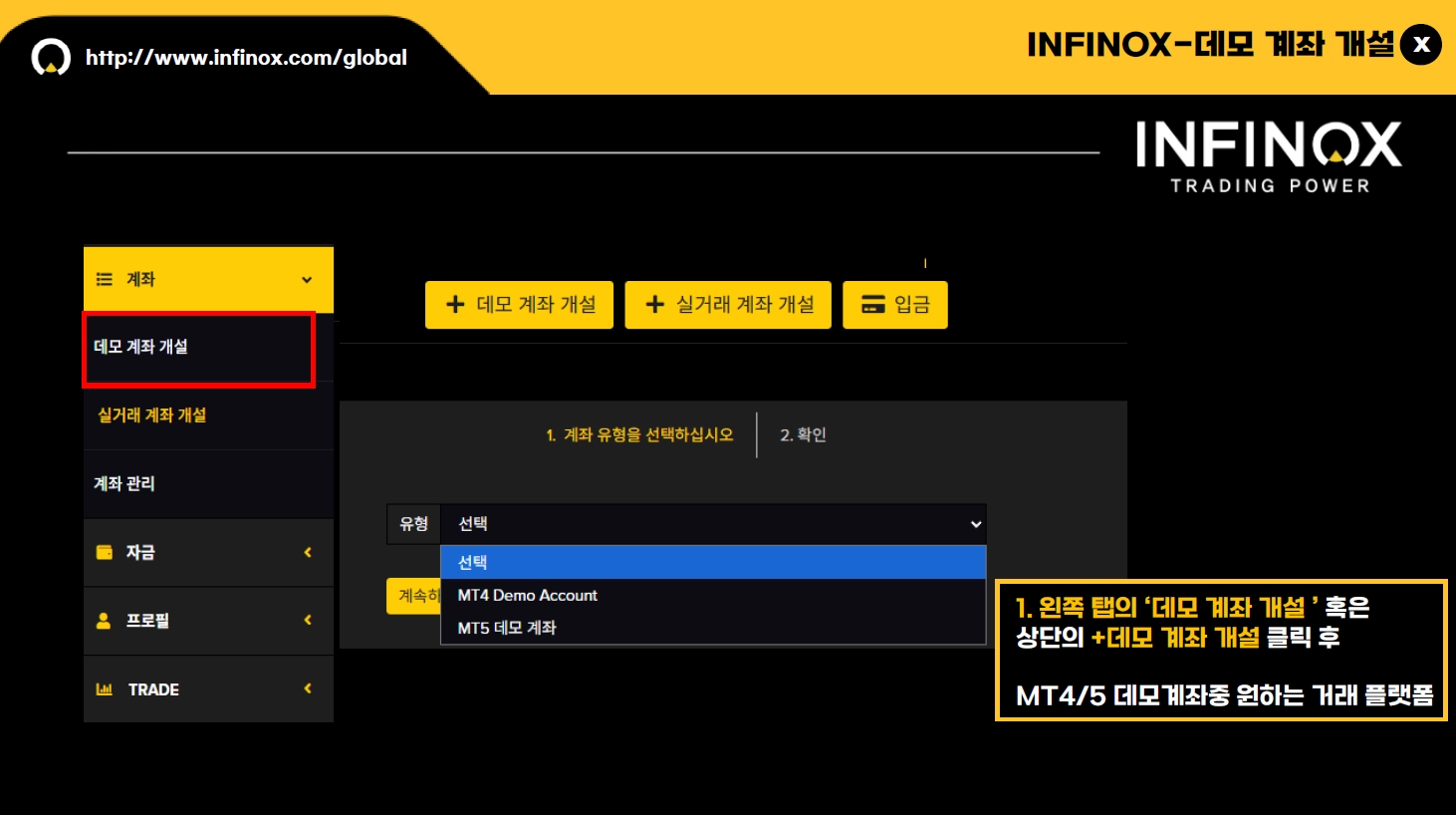Screen dimensions: 1456x815
Task: Click the partially hidden 계속하기 button
Action: coord(413,596)
